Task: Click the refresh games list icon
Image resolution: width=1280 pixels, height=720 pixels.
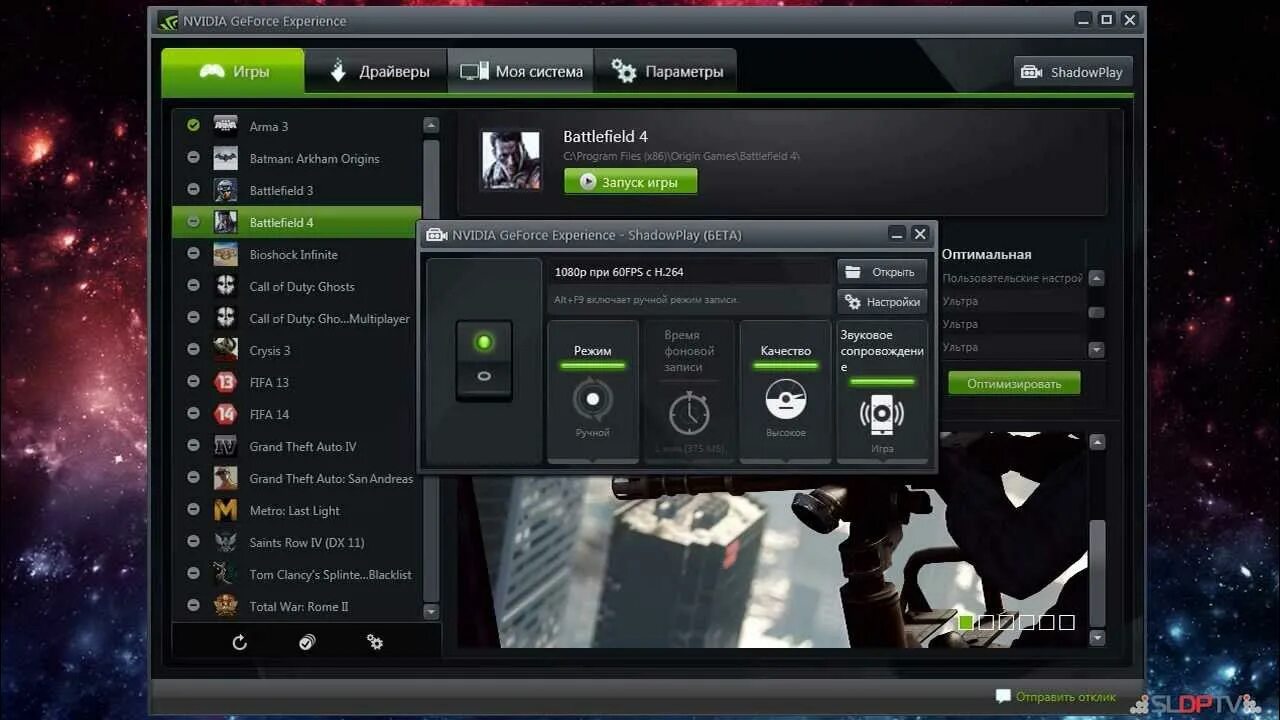Action: [x=240, y=642]
